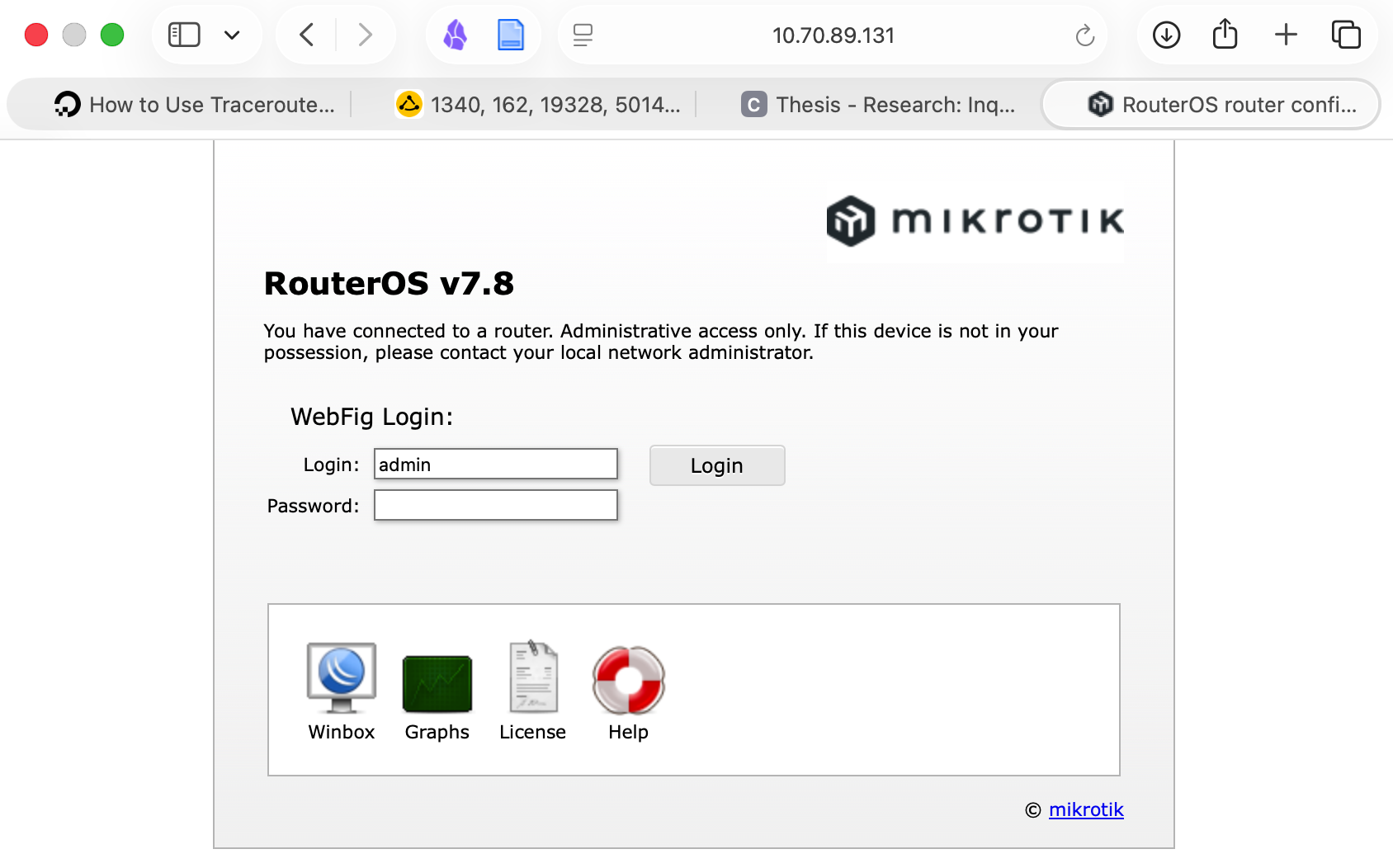Click the WebFig Login heading
This screenshot has width=1393, height=868.
tap(372, 417)
